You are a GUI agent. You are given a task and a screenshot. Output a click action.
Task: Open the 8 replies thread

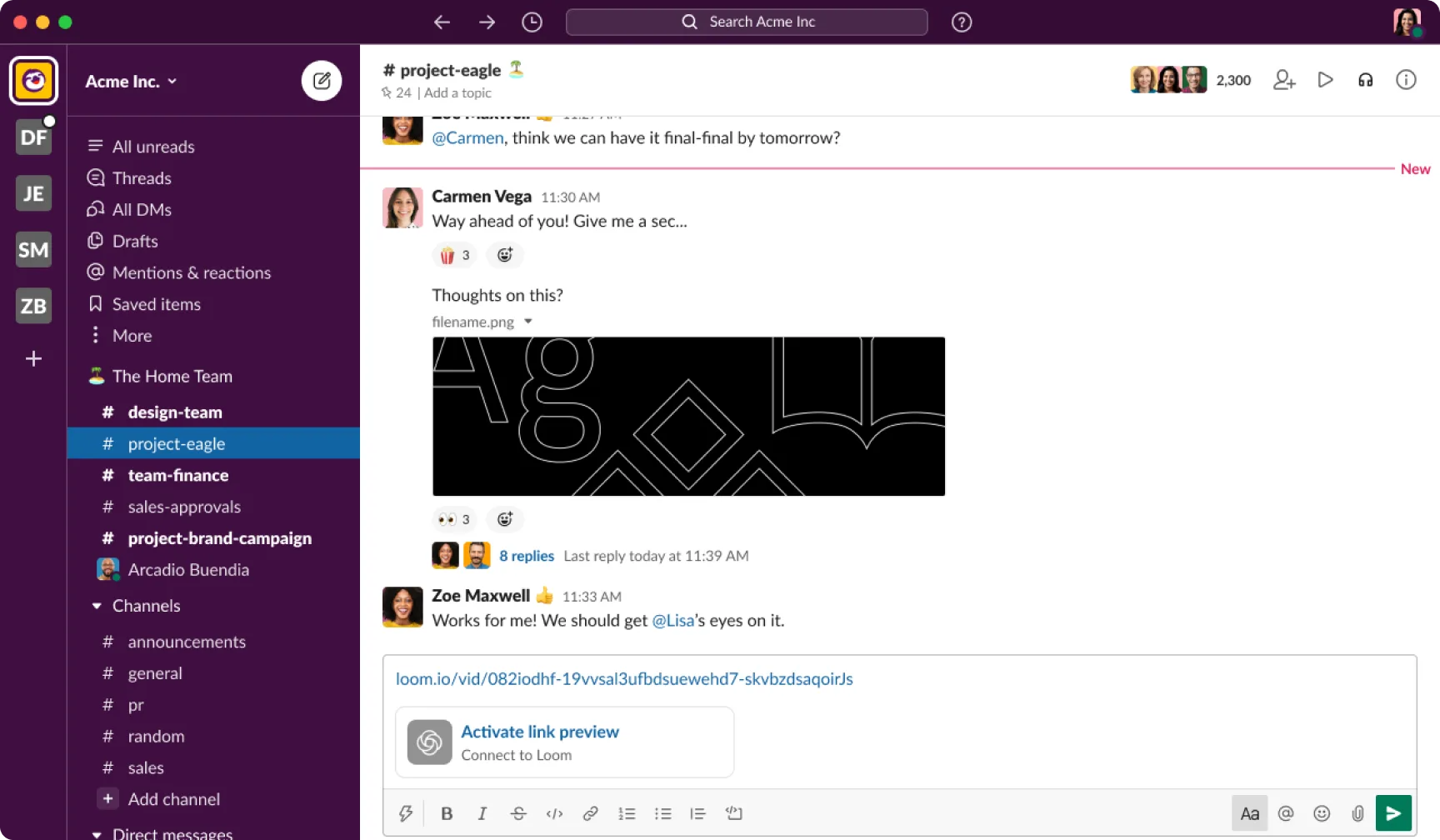click(x=527, y=556)
